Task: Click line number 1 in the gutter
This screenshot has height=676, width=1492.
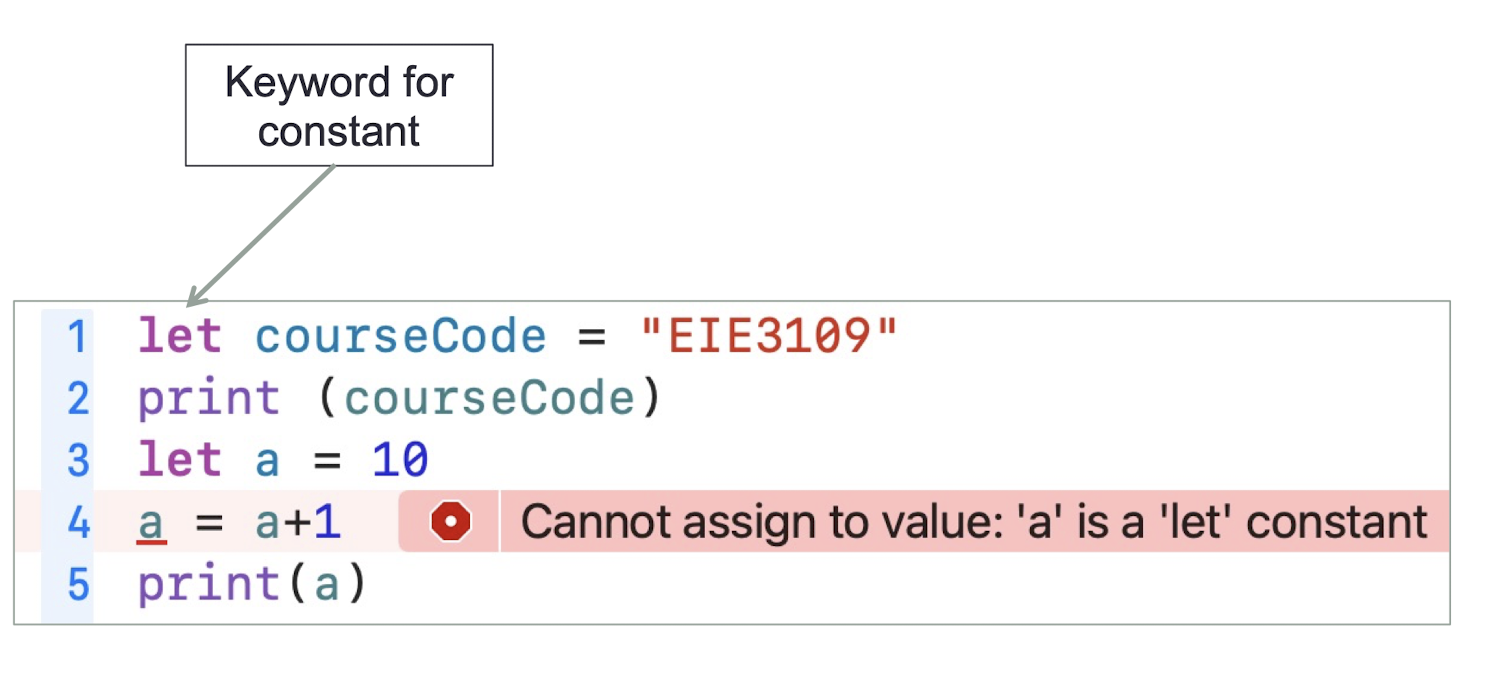Action: point(77,337)
